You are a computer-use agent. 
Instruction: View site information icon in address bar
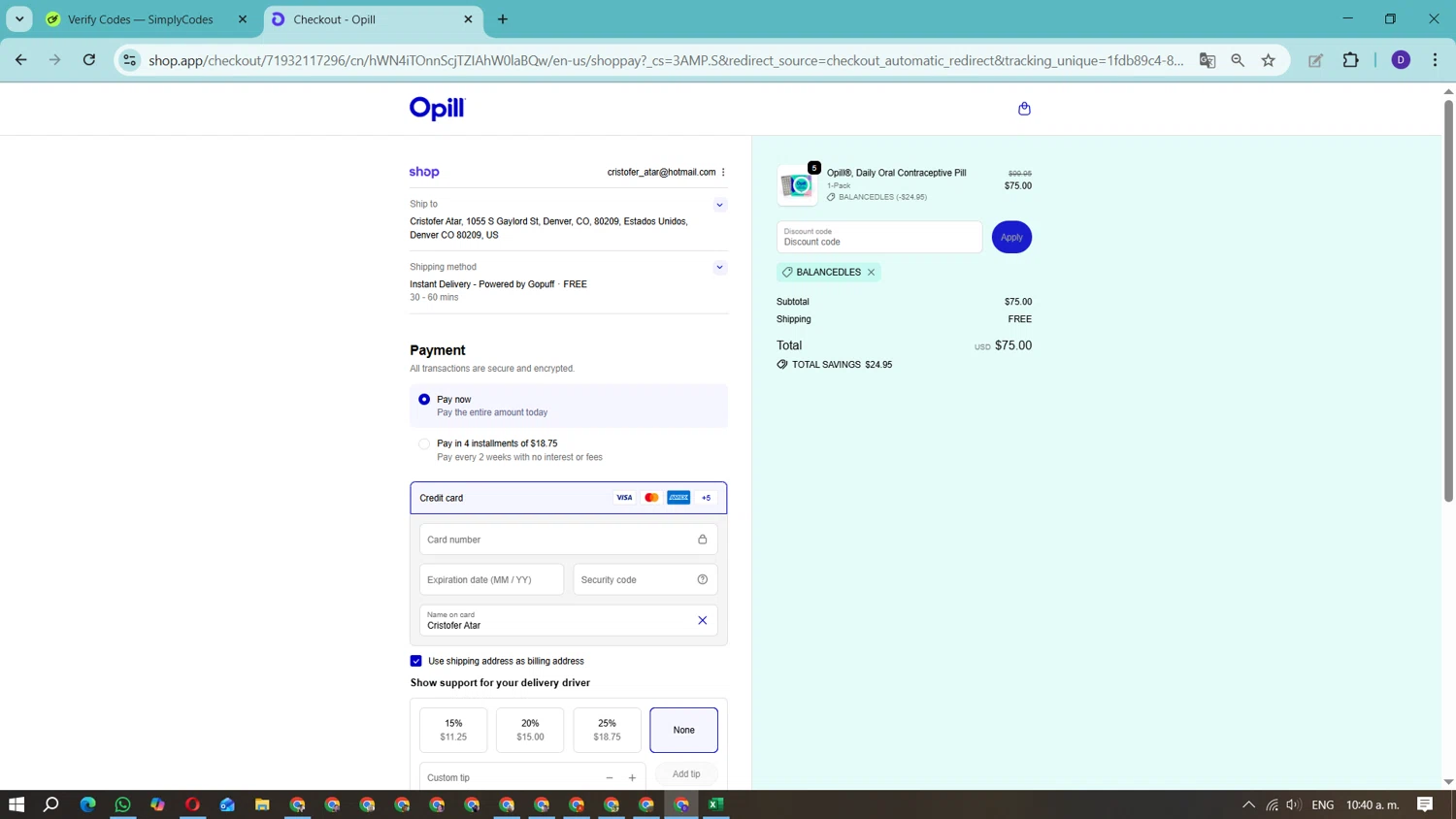click(129, 60)
